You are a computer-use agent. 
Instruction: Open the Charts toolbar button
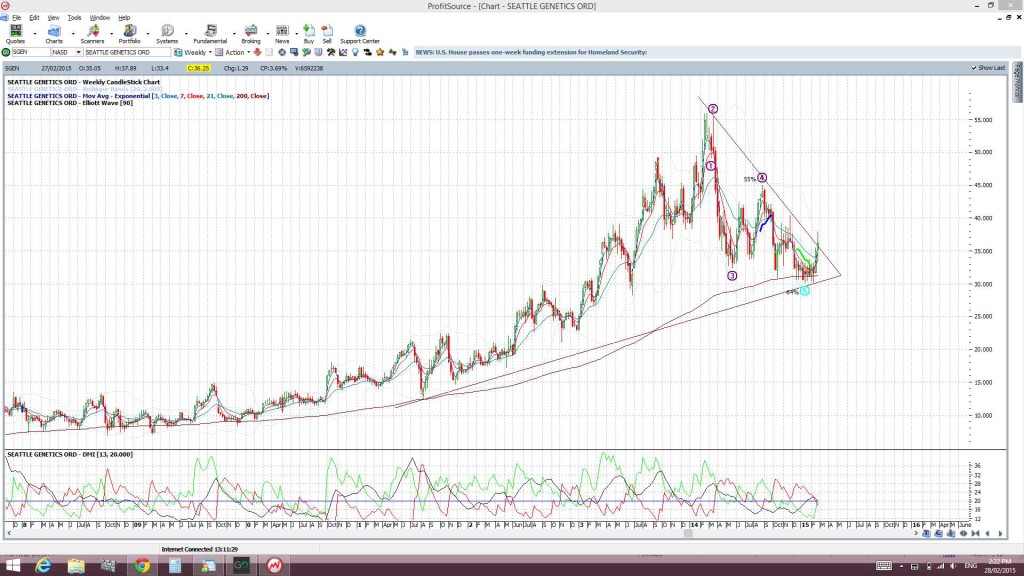pyautogui.click(x=54, y=34)
